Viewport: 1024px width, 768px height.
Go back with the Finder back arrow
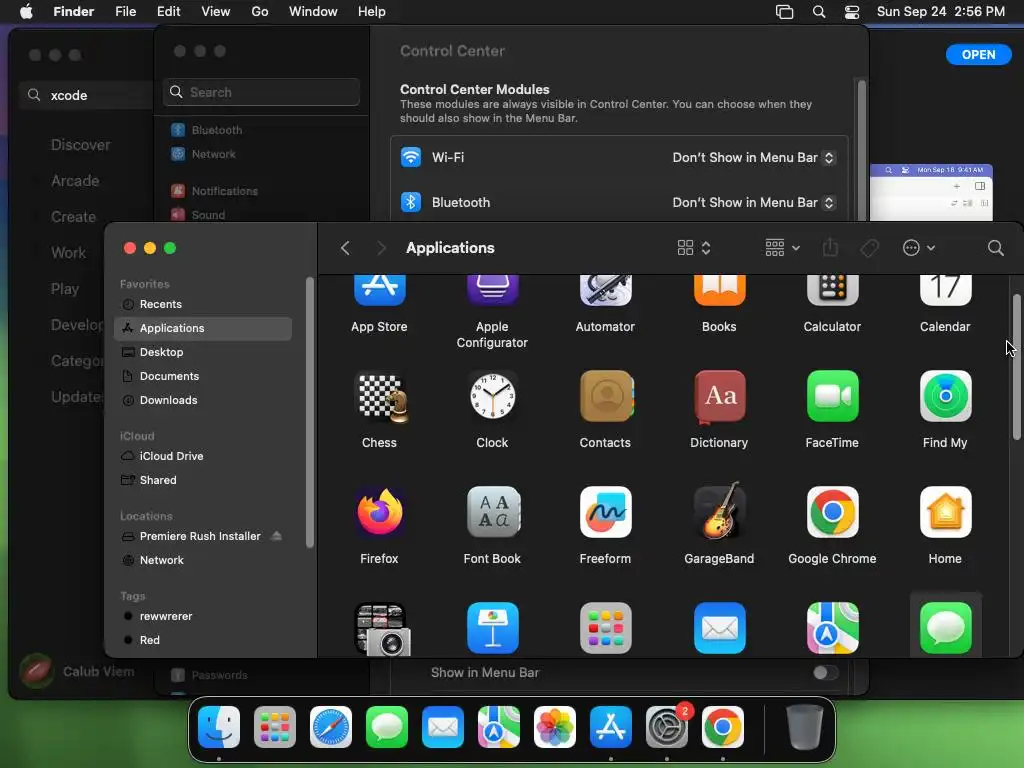345,248
